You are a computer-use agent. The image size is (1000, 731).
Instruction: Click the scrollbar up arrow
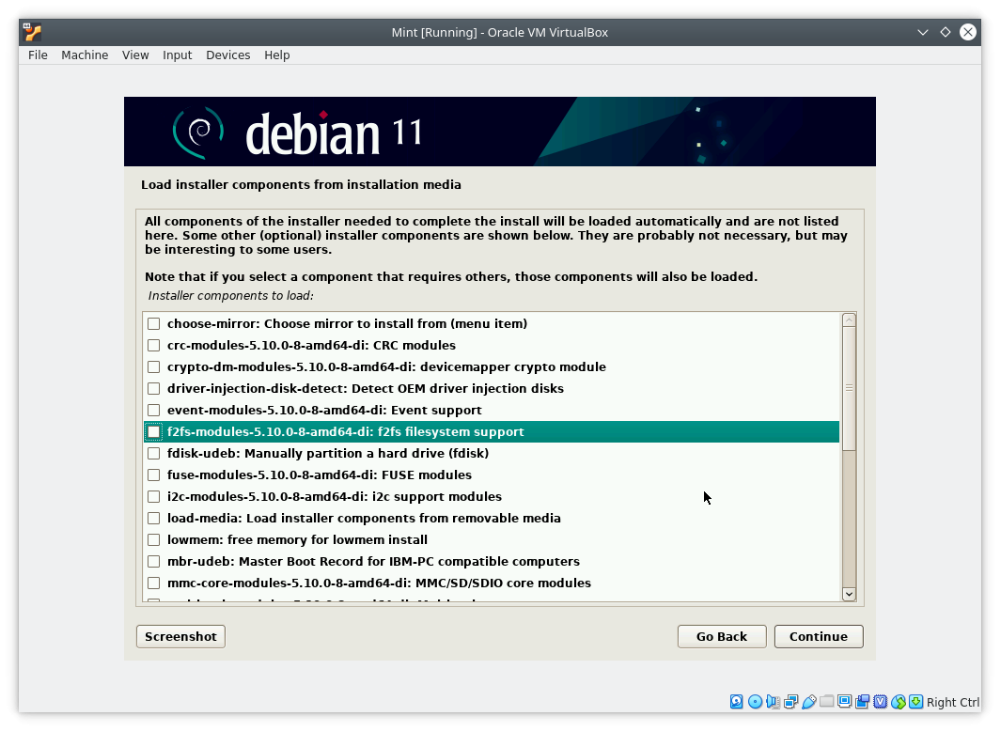point(849,320)
